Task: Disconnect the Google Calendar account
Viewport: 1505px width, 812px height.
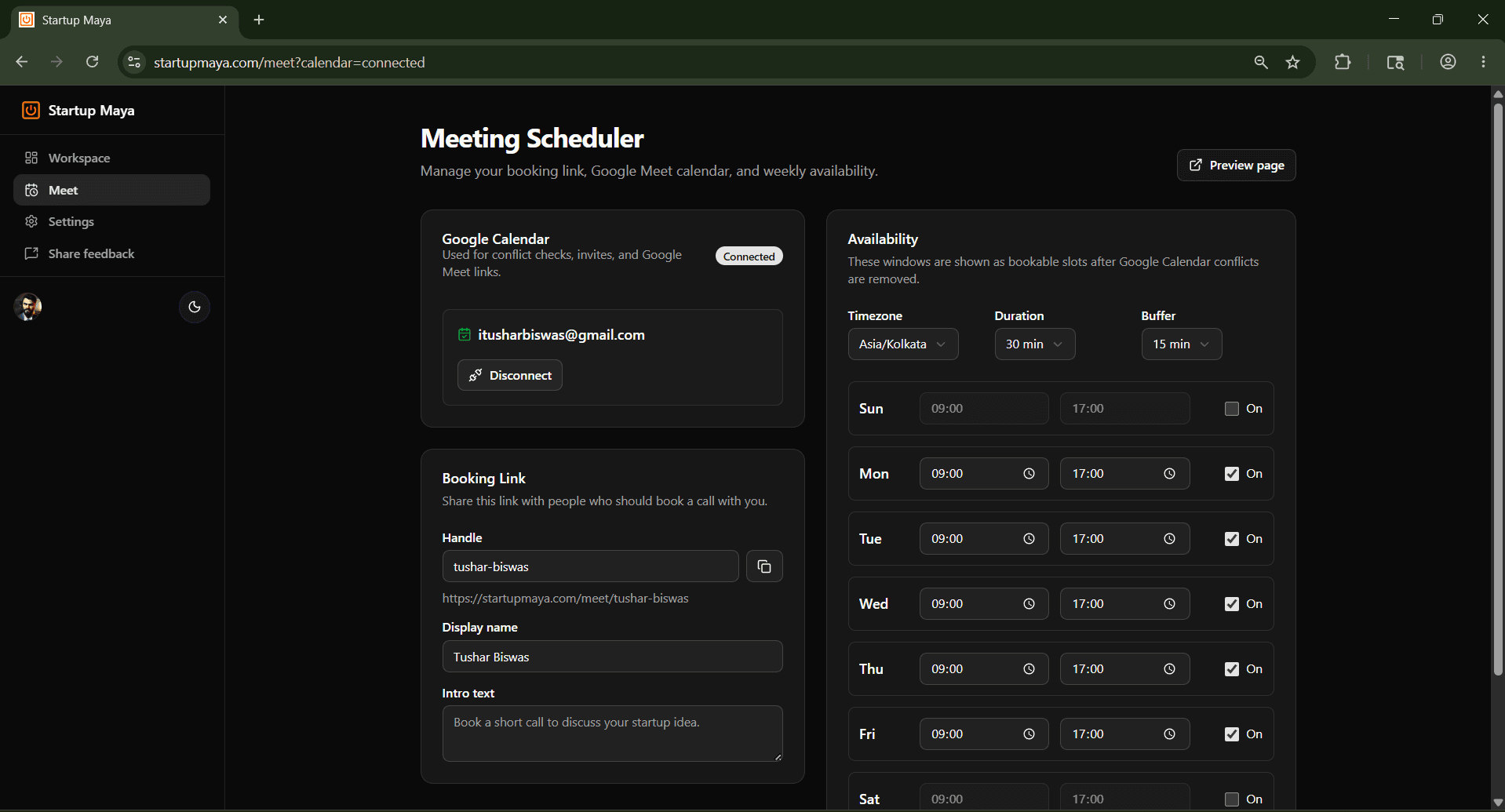Action: pos(510,375)
